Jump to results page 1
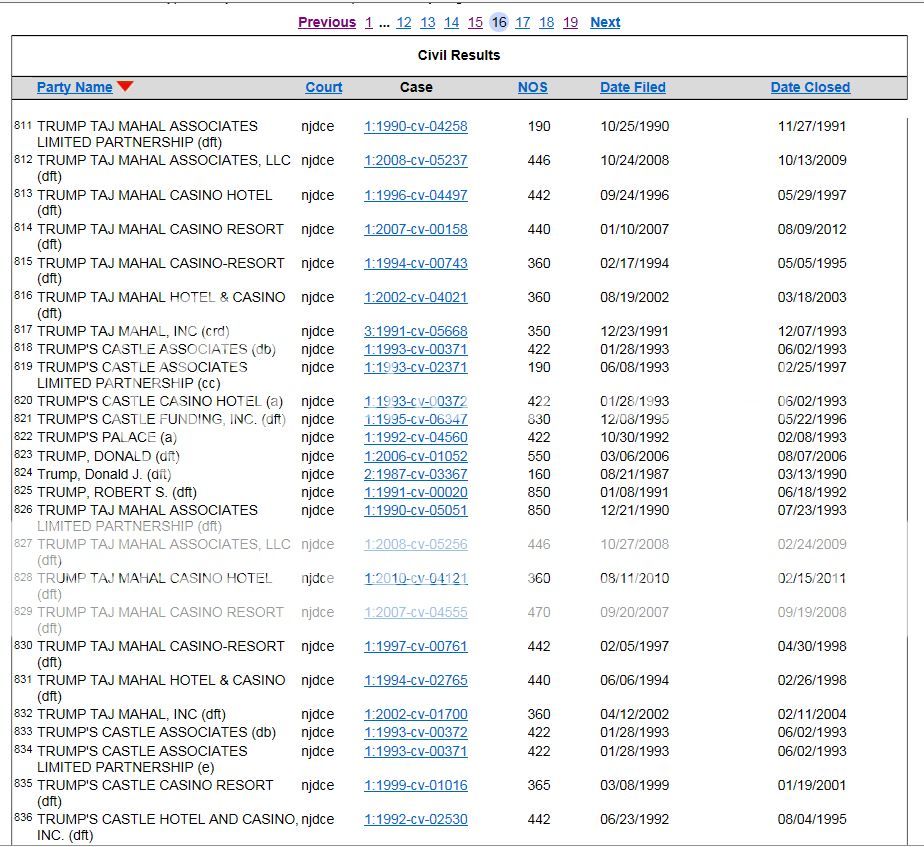This screenshot has height=847, width=924. tap(368, 22)
